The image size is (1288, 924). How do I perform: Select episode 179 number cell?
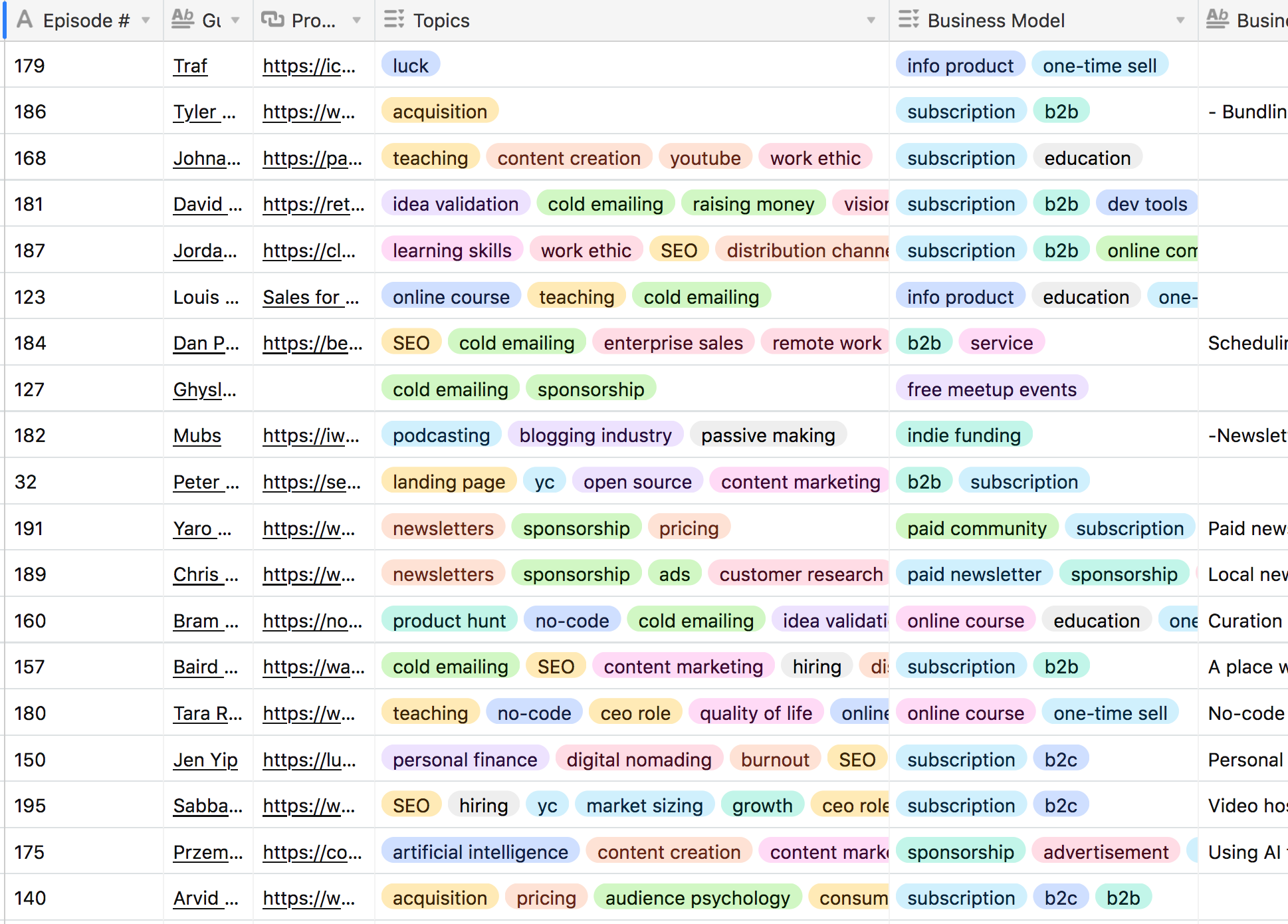pyautogui.click(x=30, y=66)
